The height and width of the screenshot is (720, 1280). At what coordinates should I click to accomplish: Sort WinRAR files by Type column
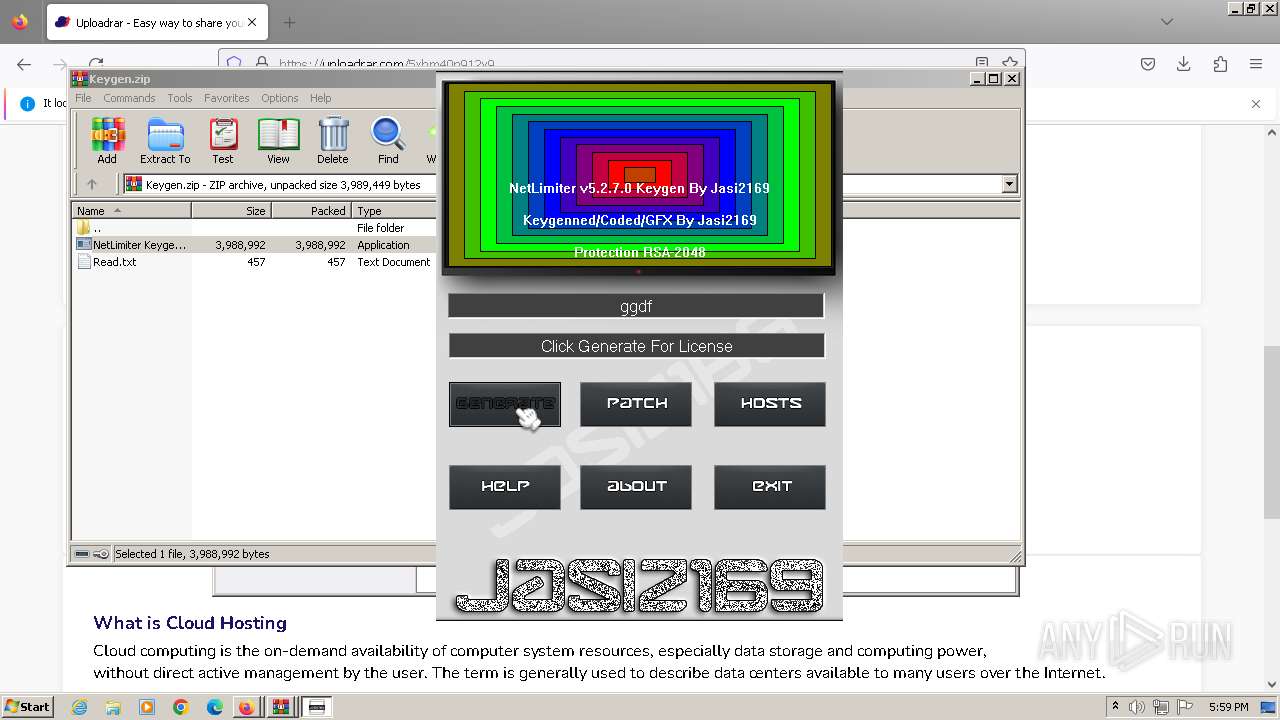[x=394, y=211]
